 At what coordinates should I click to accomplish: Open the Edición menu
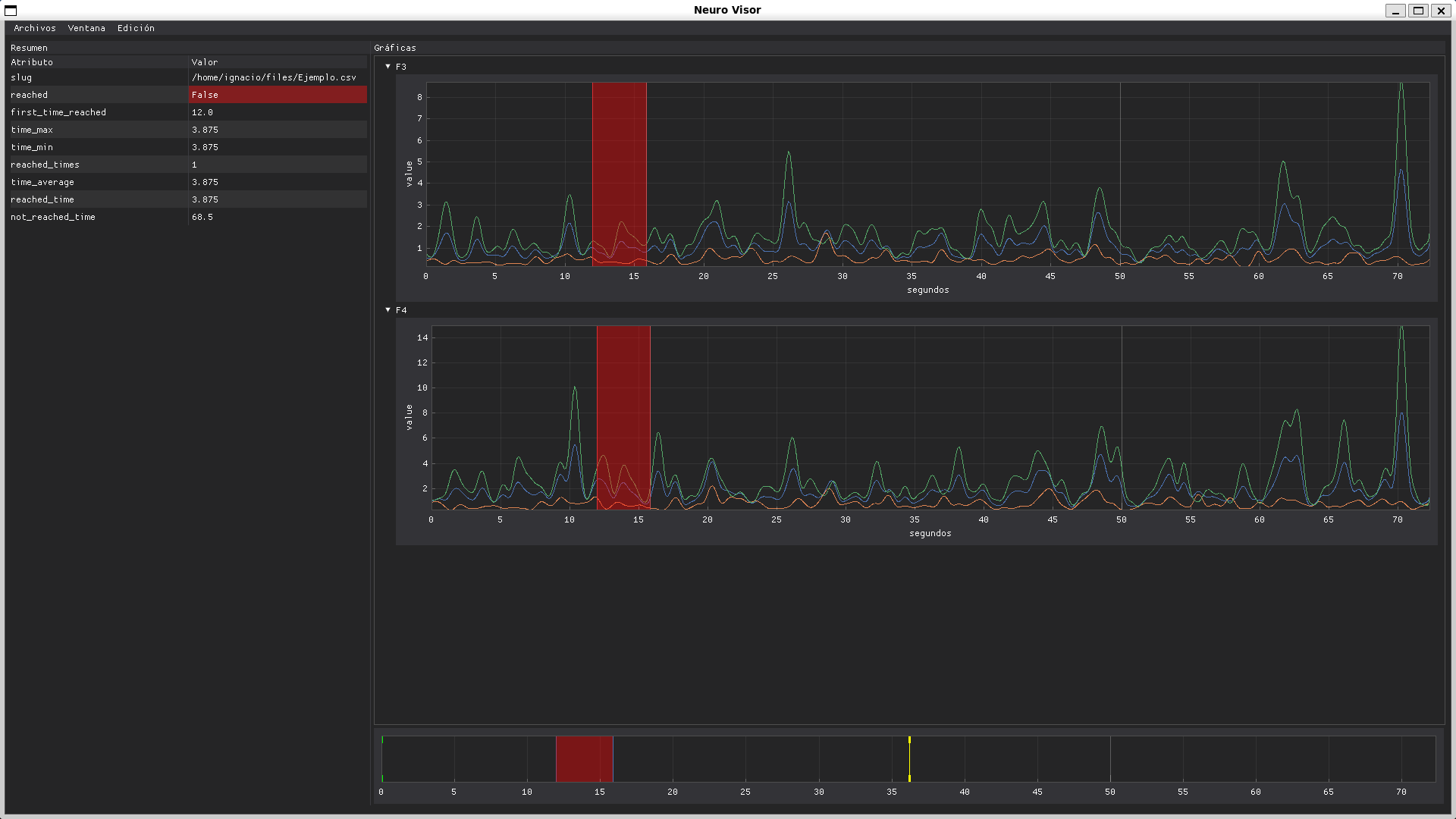136,28
